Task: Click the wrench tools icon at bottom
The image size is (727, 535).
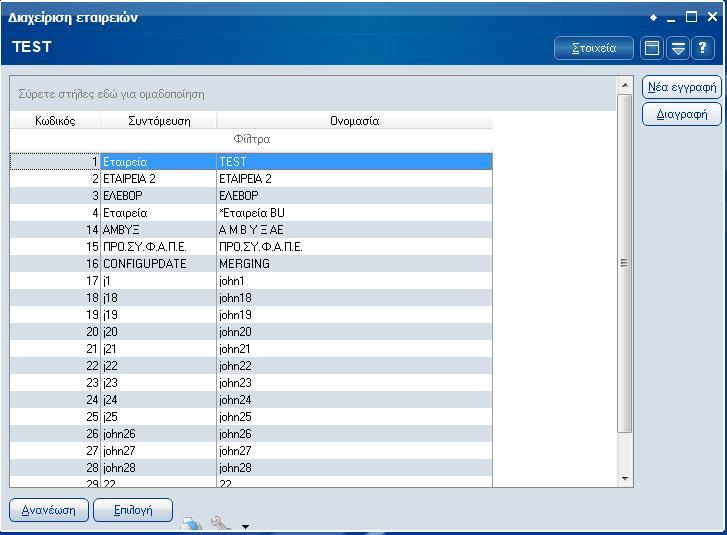Action: tap(221, 524)
